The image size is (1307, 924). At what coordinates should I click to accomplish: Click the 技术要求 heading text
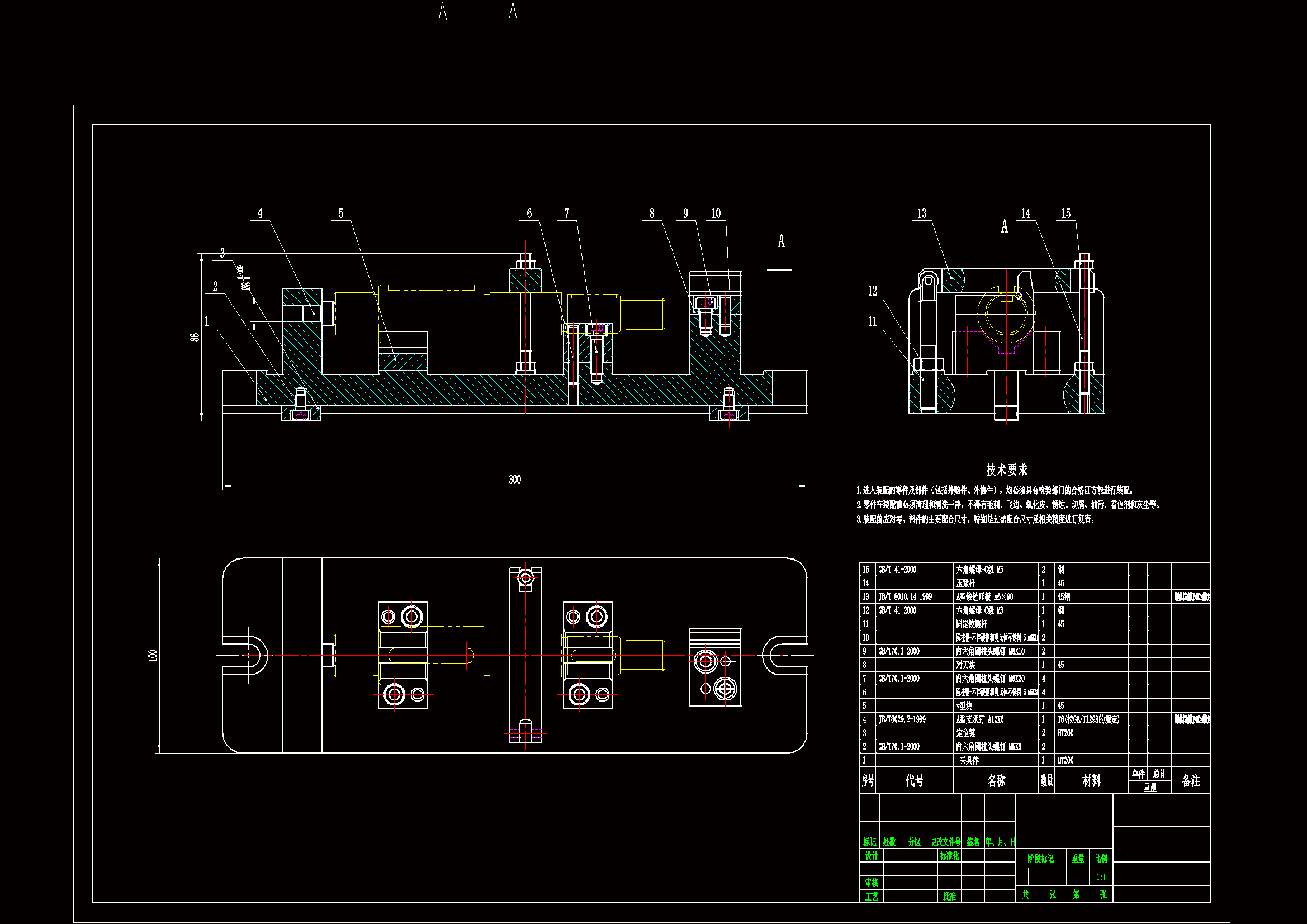1006,470
